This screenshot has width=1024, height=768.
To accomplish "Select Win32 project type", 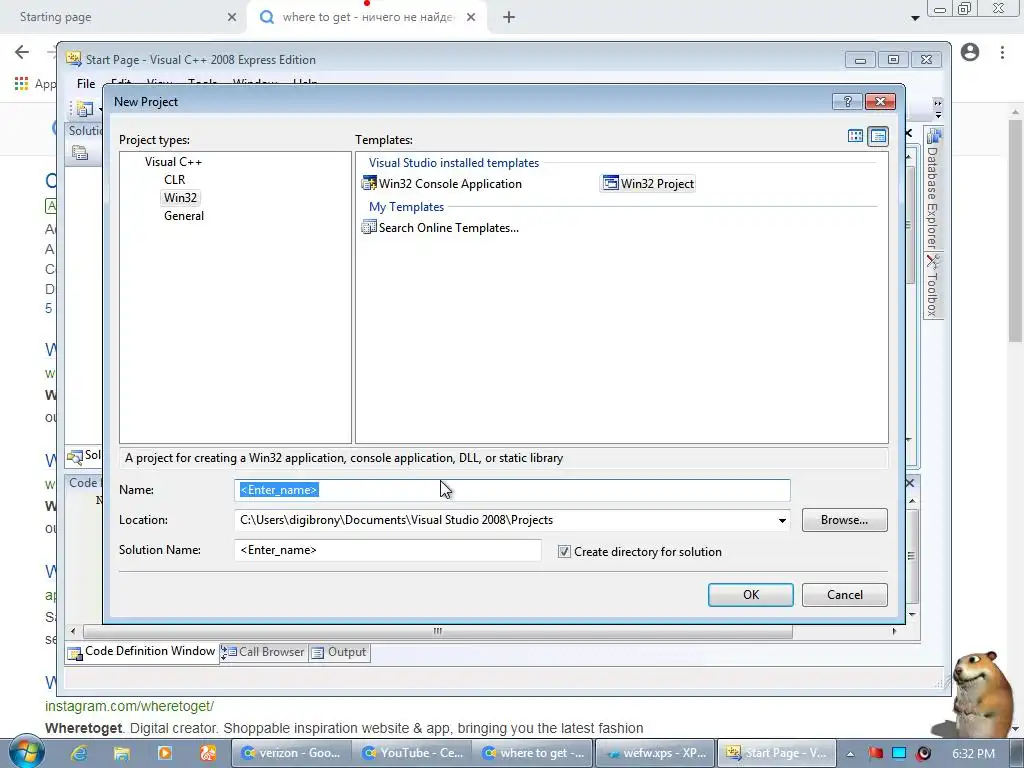I will point(180,197).
